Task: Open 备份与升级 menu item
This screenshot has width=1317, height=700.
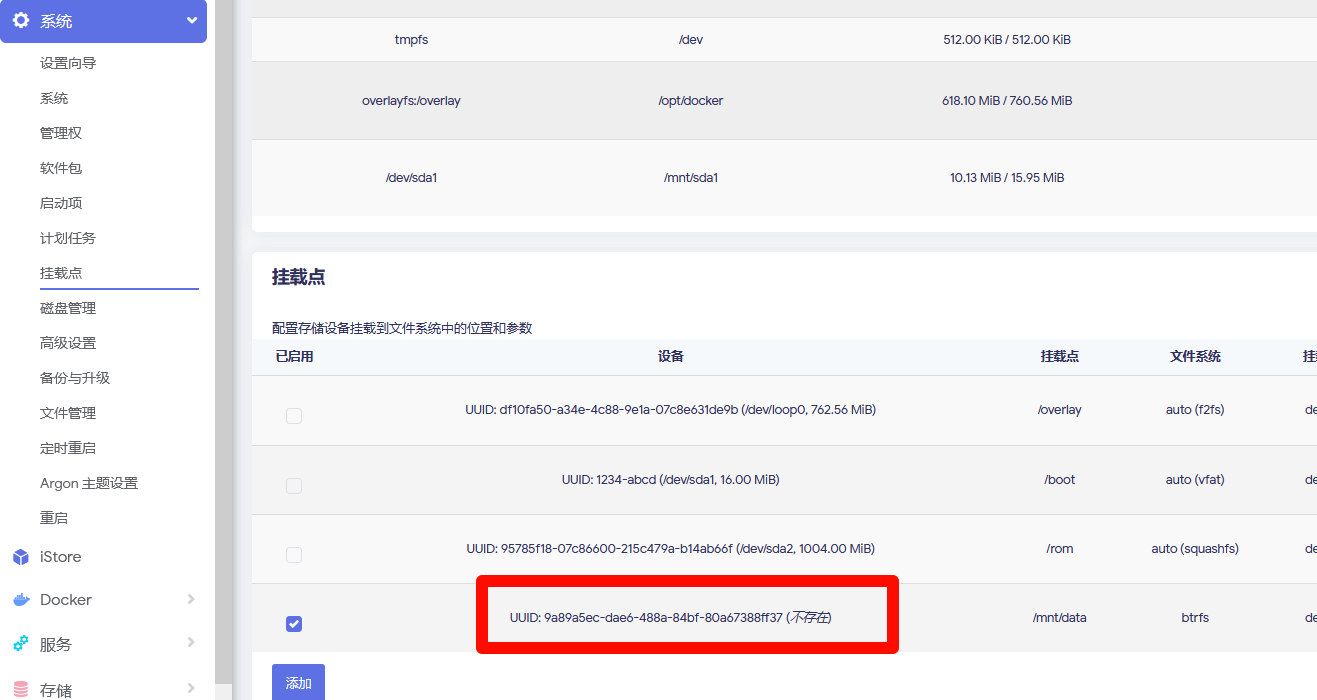Action: [75, 378]
